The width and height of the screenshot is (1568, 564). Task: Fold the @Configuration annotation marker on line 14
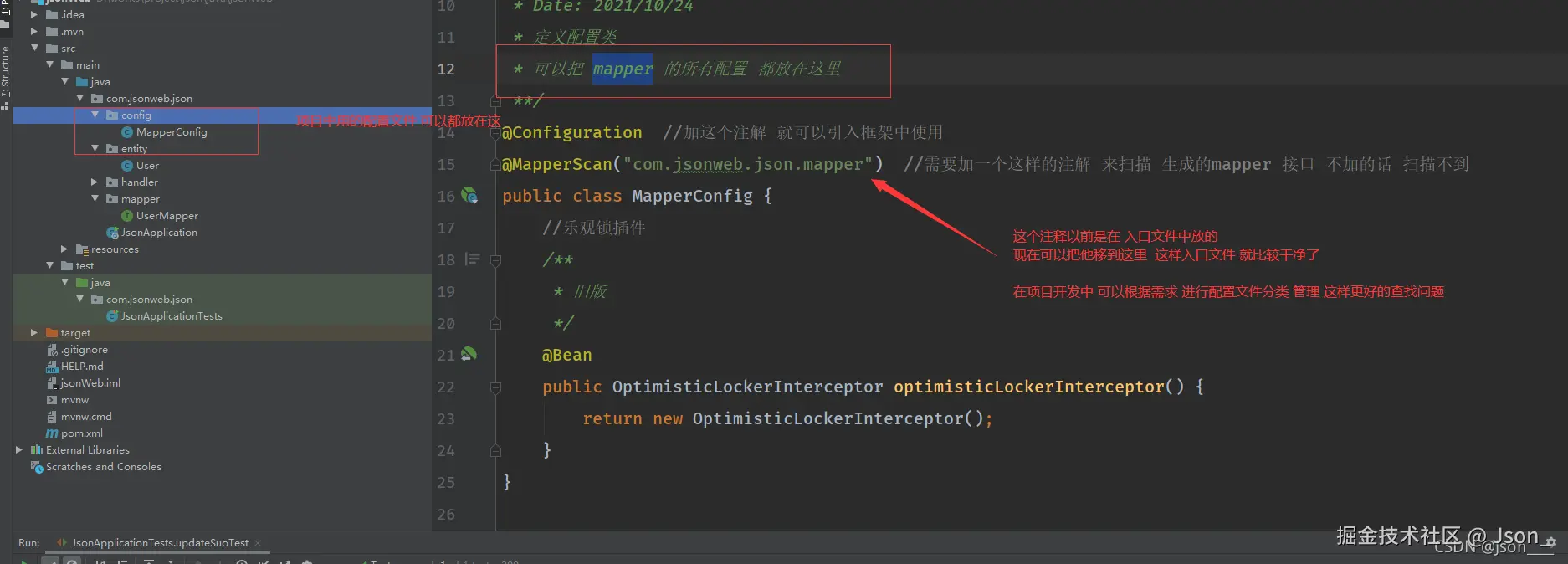495,133
